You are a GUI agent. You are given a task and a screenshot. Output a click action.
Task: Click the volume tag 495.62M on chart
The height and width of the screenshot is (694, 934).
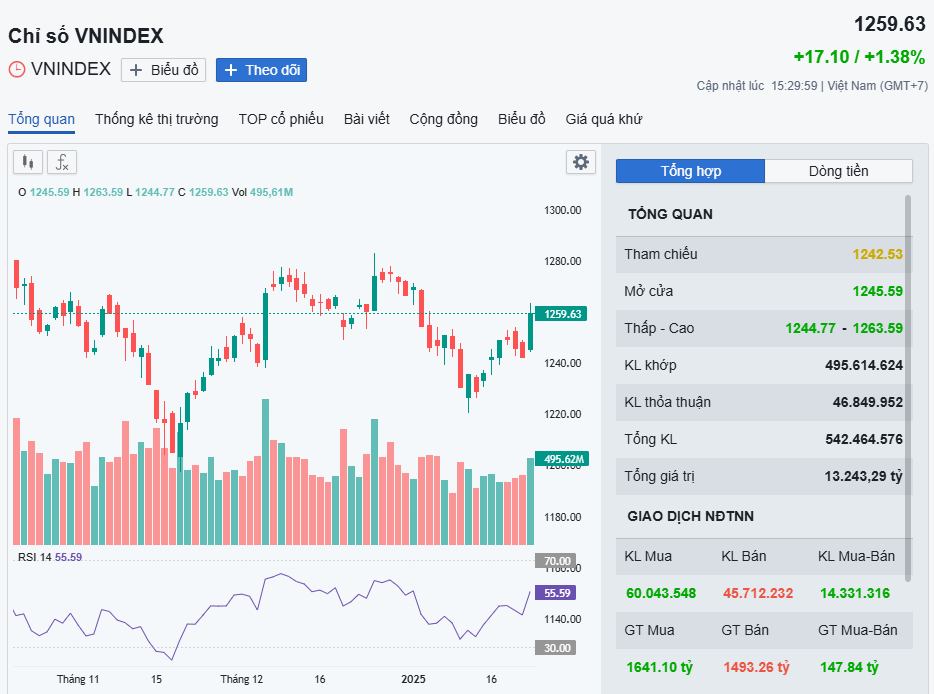coord(561,459)
